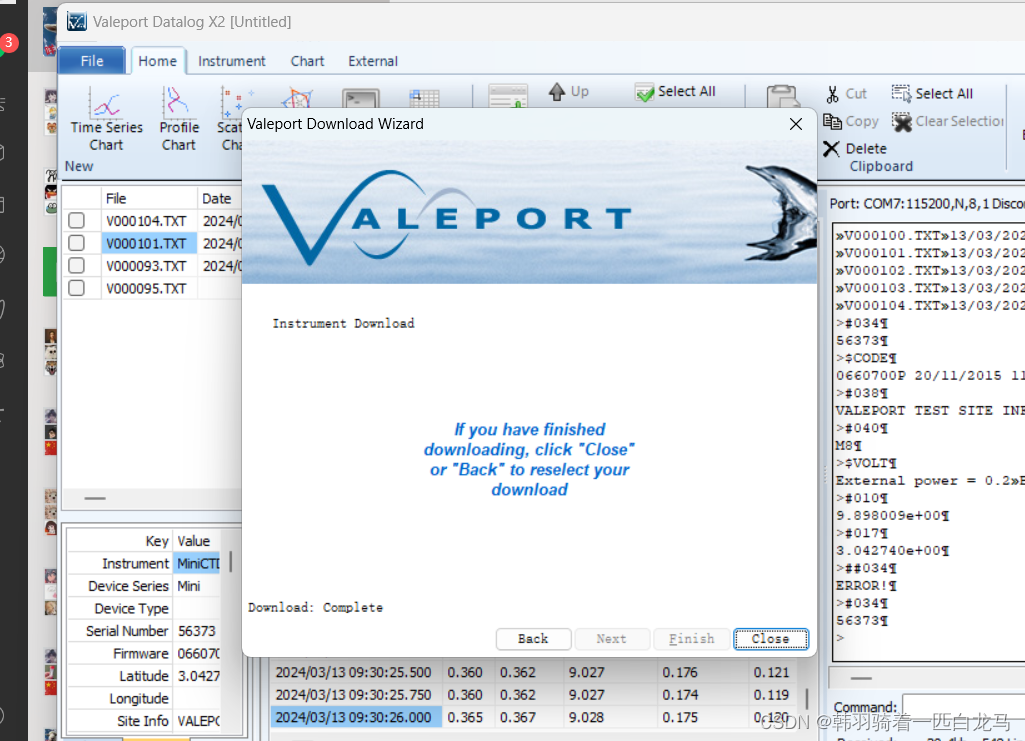Screen dimensions: 1025x741
Task: Create a new Profile Chart
Action: click(x=178, y=119)
